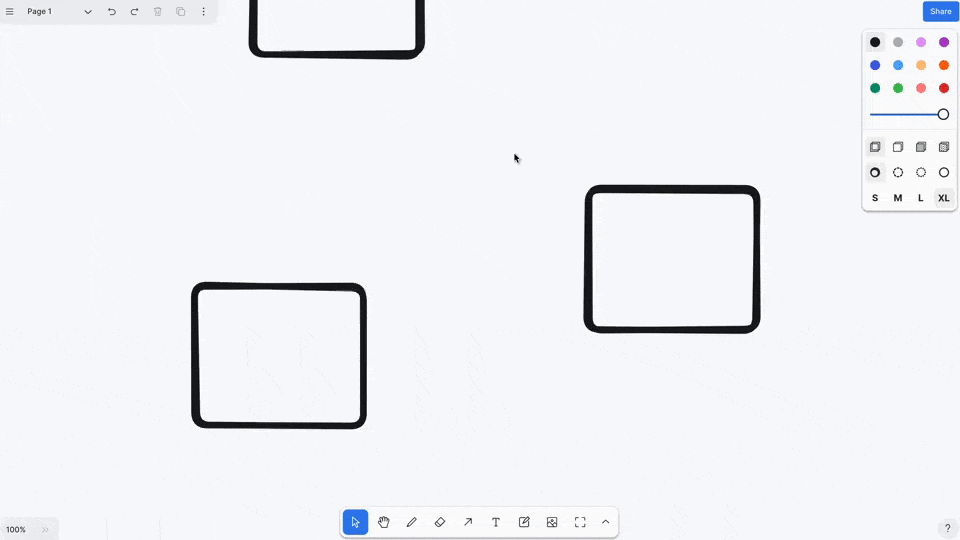This screenshot has width=960, height=540.
Task: Pick the light blue color swatch
Action: (898, 65)
